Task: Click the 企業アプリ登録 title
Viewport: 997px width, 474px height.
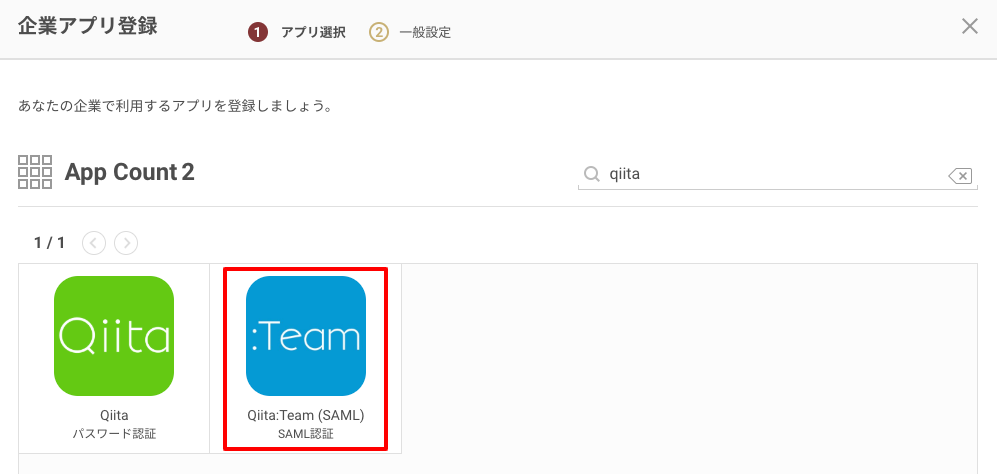Action: [x=88, y=27]
